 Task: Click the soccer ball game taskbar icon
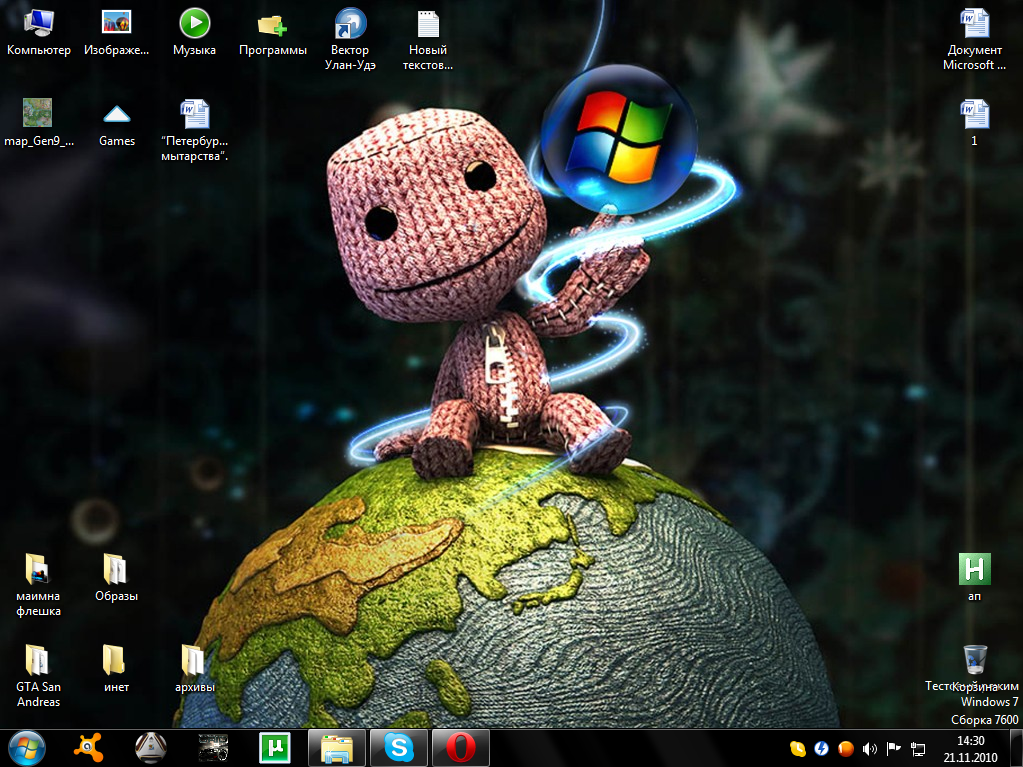[151, 747]
